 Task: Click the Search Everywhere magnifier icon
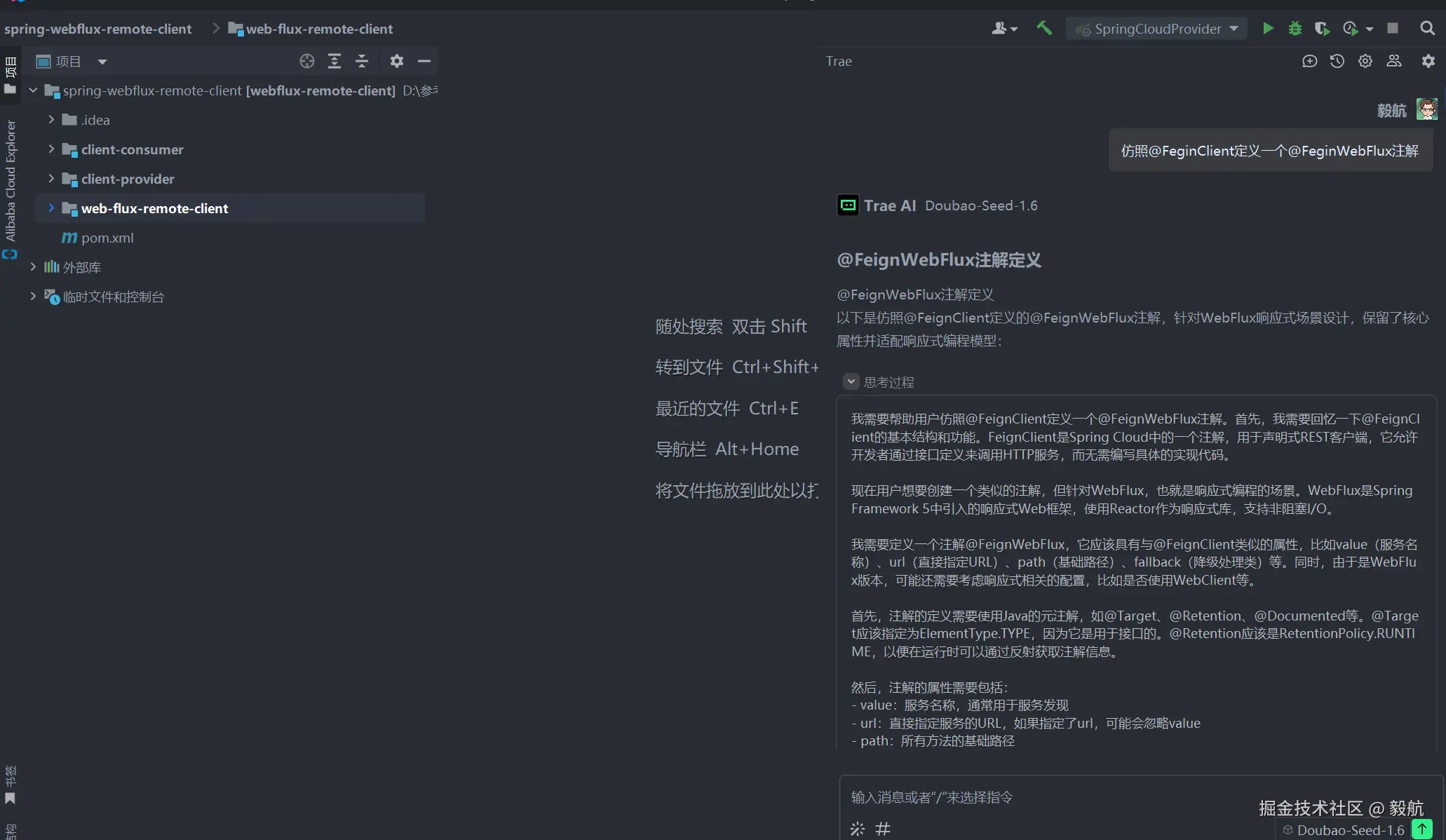click(1427, 29)
